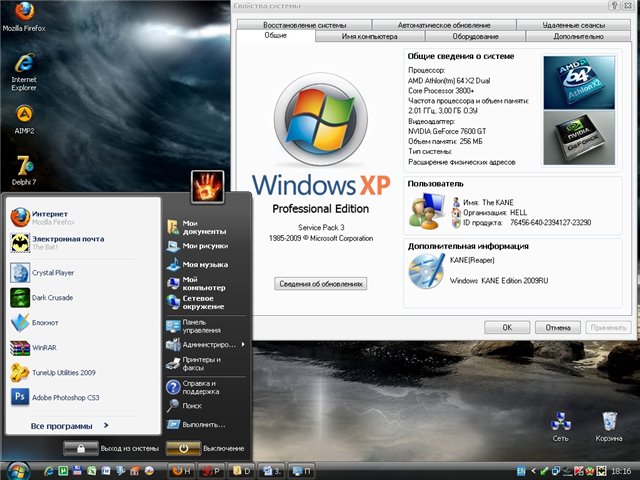
Task: Click the Windows XP orb logo
Action: pos(321,120)
